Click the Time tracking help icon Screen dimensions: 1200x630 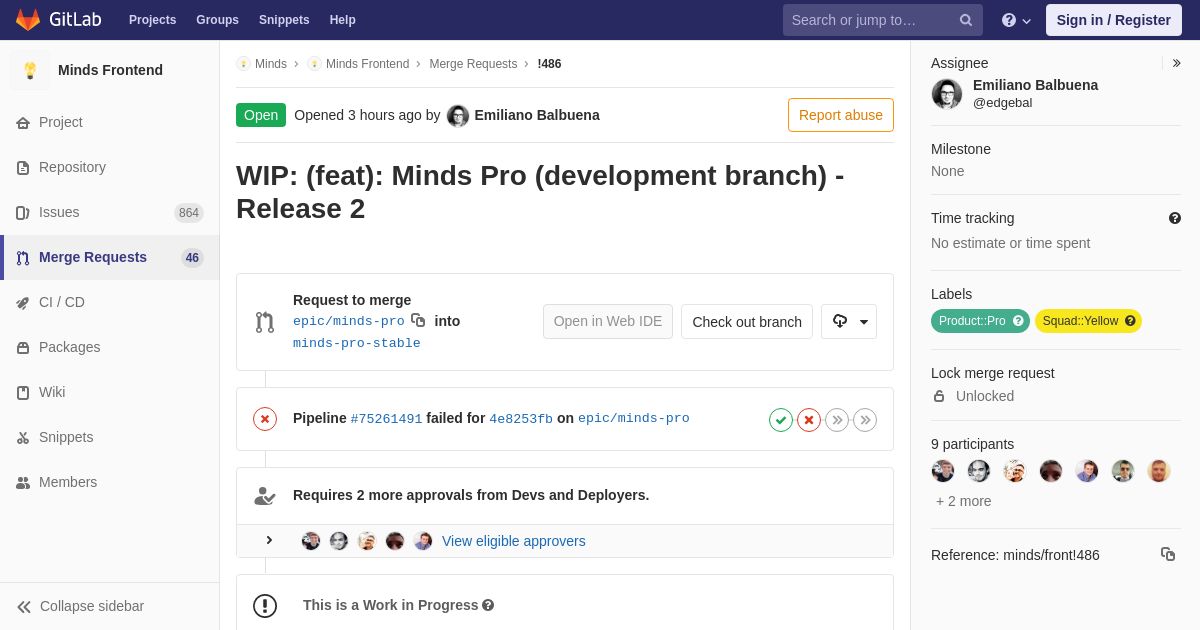(x=1175, y=218)
